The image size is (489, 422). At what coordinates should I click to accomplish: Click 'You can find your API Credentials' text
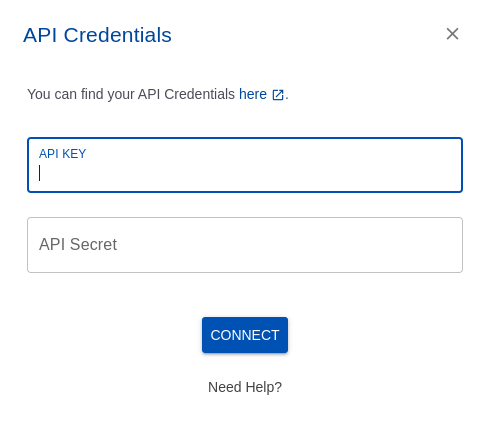coord(131,94)
